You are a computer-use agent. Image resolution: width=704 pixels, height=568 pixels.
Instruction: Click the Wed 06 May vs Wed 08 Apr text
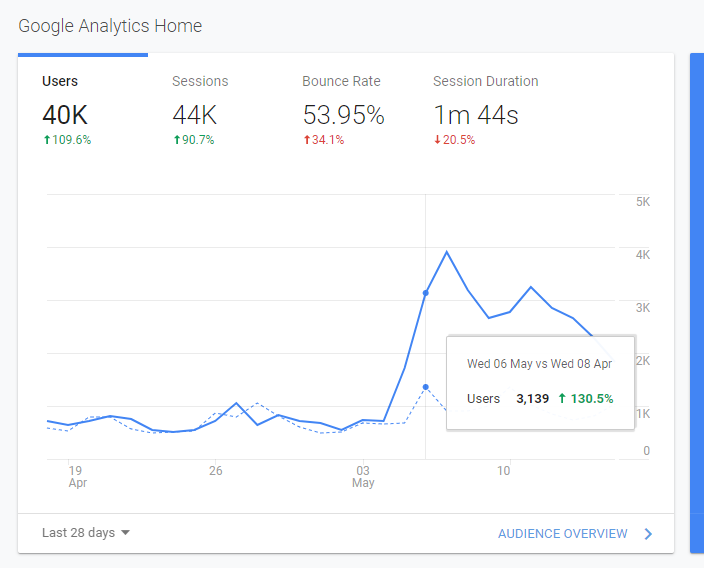click(x=539, y=364)
